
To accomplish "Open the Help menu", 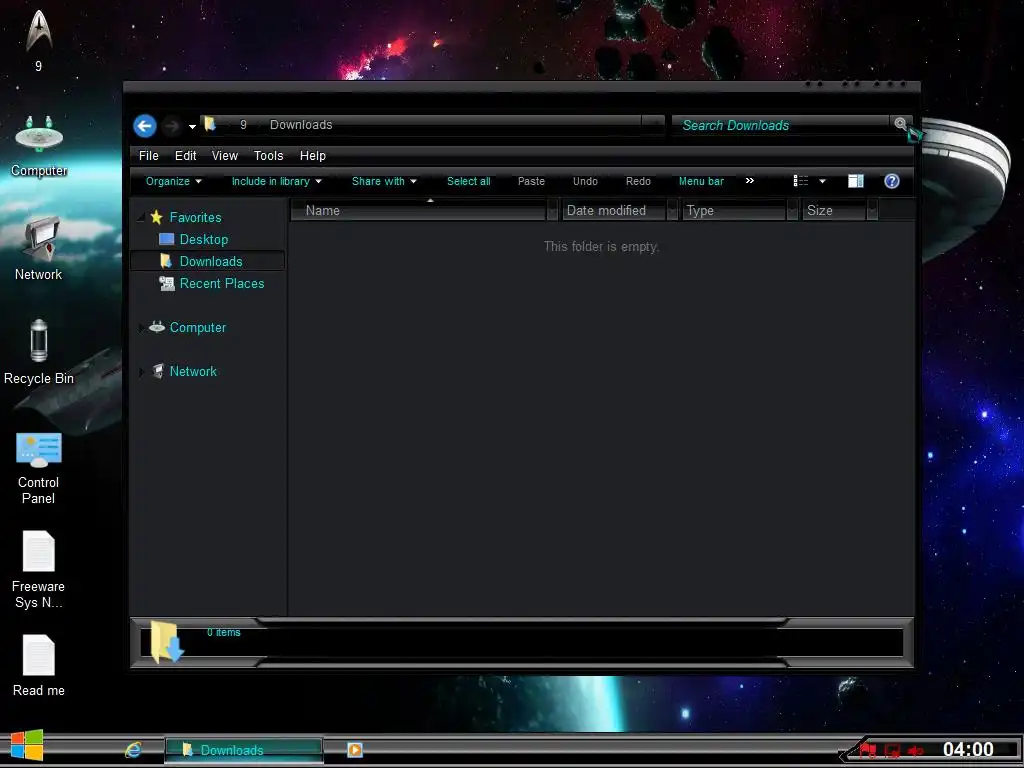I will coord(313,155).
